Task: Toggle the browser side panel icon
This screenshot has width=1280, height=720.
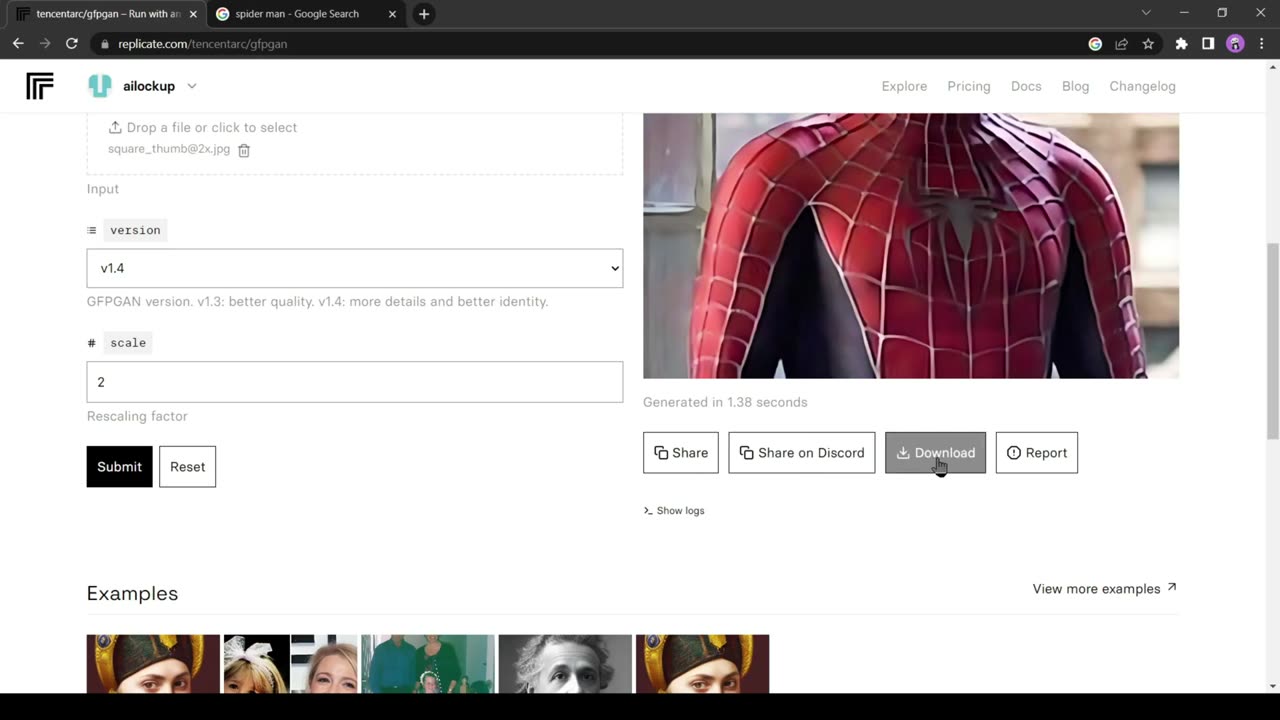Action: pos(1208,44)
